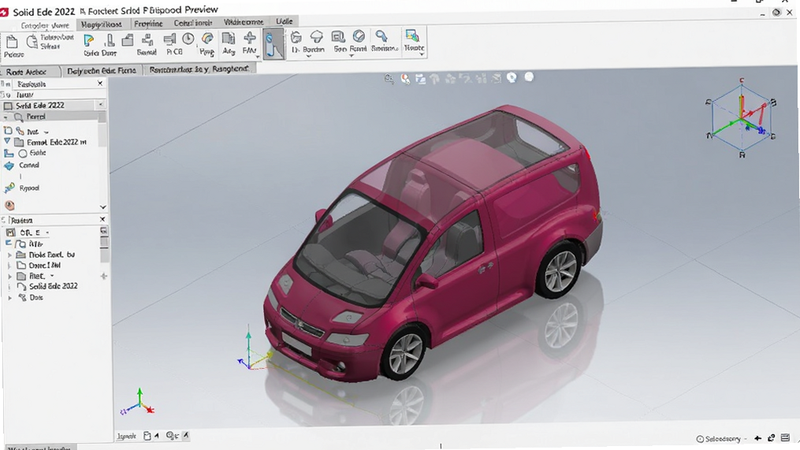Viewport: 800px width, 450px height.
Task: Click the orange round icon under 'Rypod'
Action: (9, 205)
